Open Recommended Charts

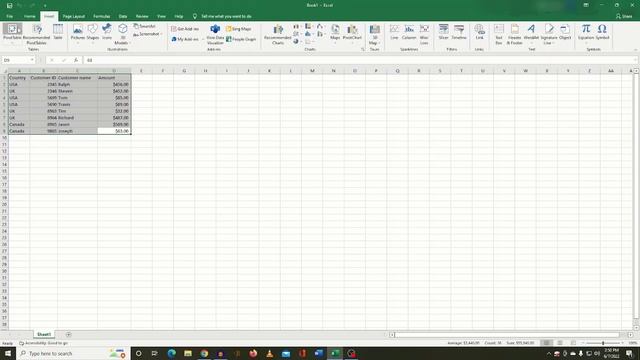tap(278, 34)
